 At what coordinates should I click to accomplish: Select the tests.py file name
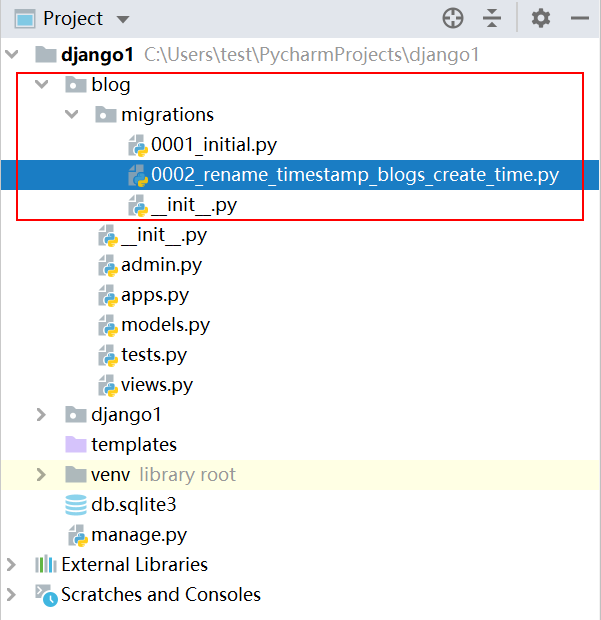pos(154,355)
